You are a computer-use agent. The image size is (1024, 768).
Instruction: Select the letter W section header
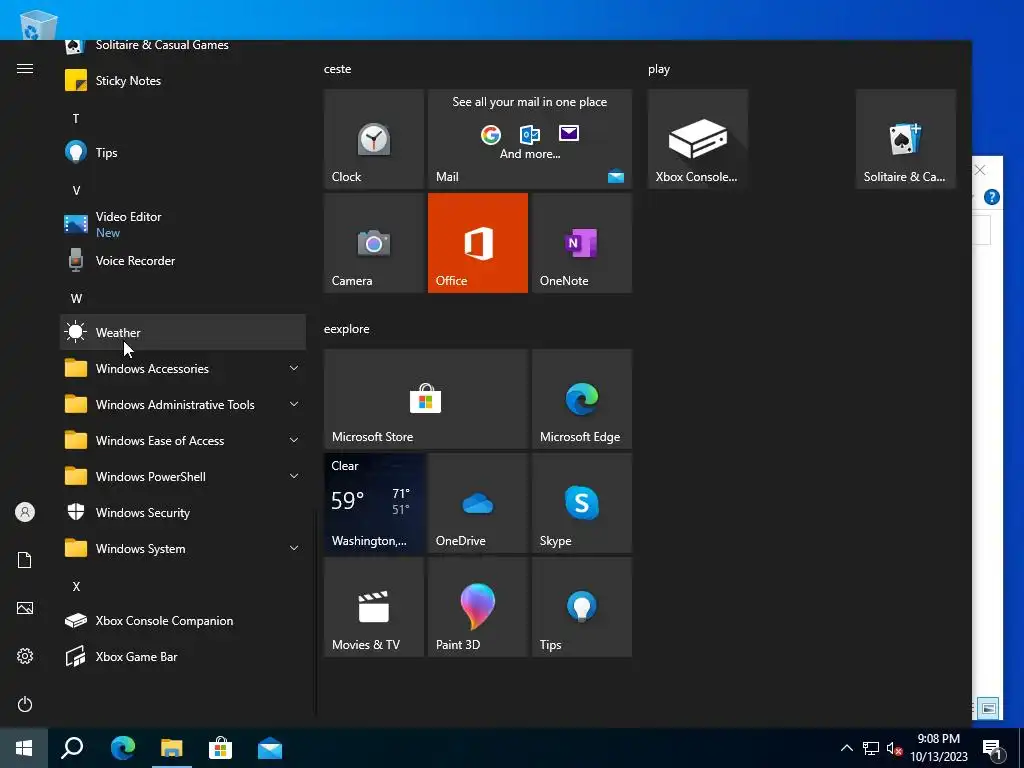[76, 298]
